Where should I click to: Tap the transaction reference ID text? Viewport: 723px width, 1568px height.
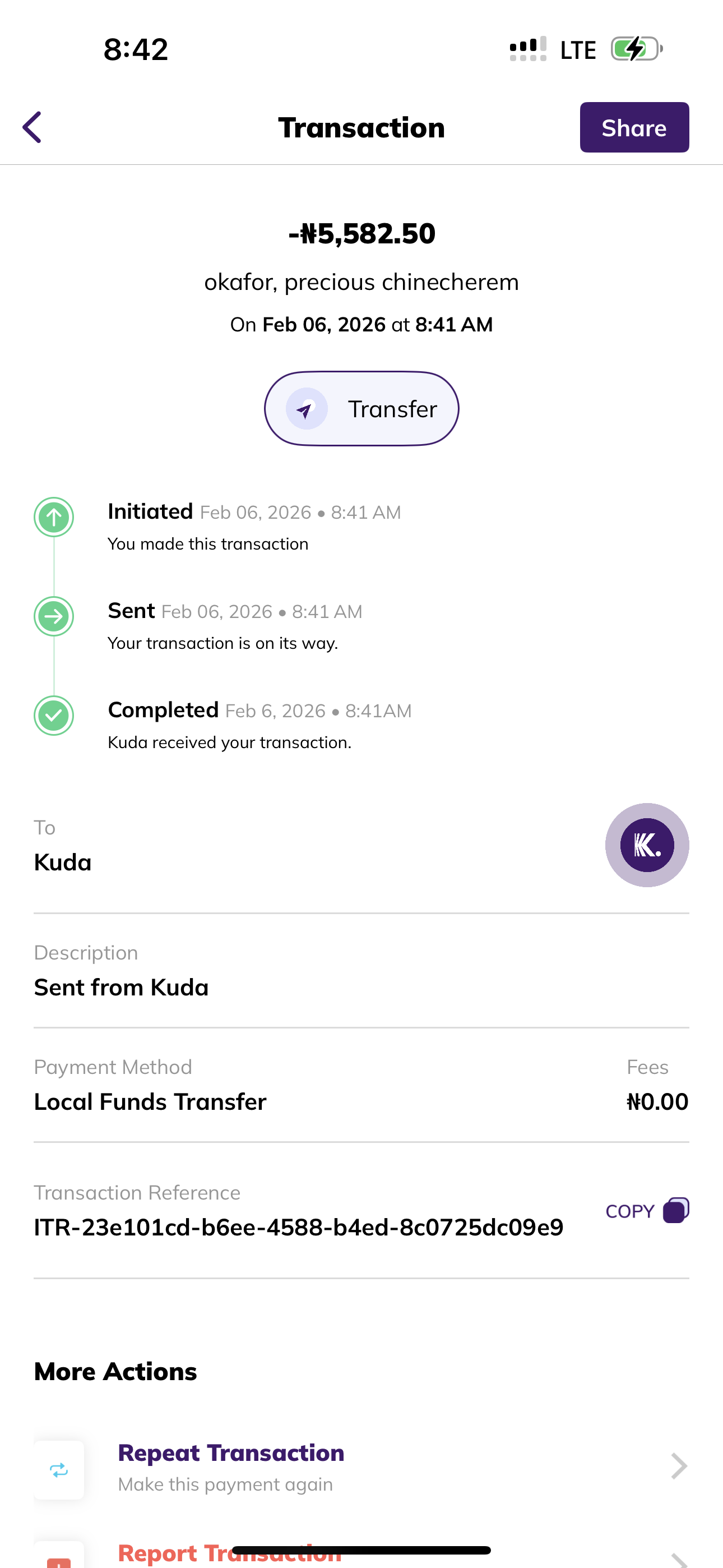click(x=298, y=1227)
